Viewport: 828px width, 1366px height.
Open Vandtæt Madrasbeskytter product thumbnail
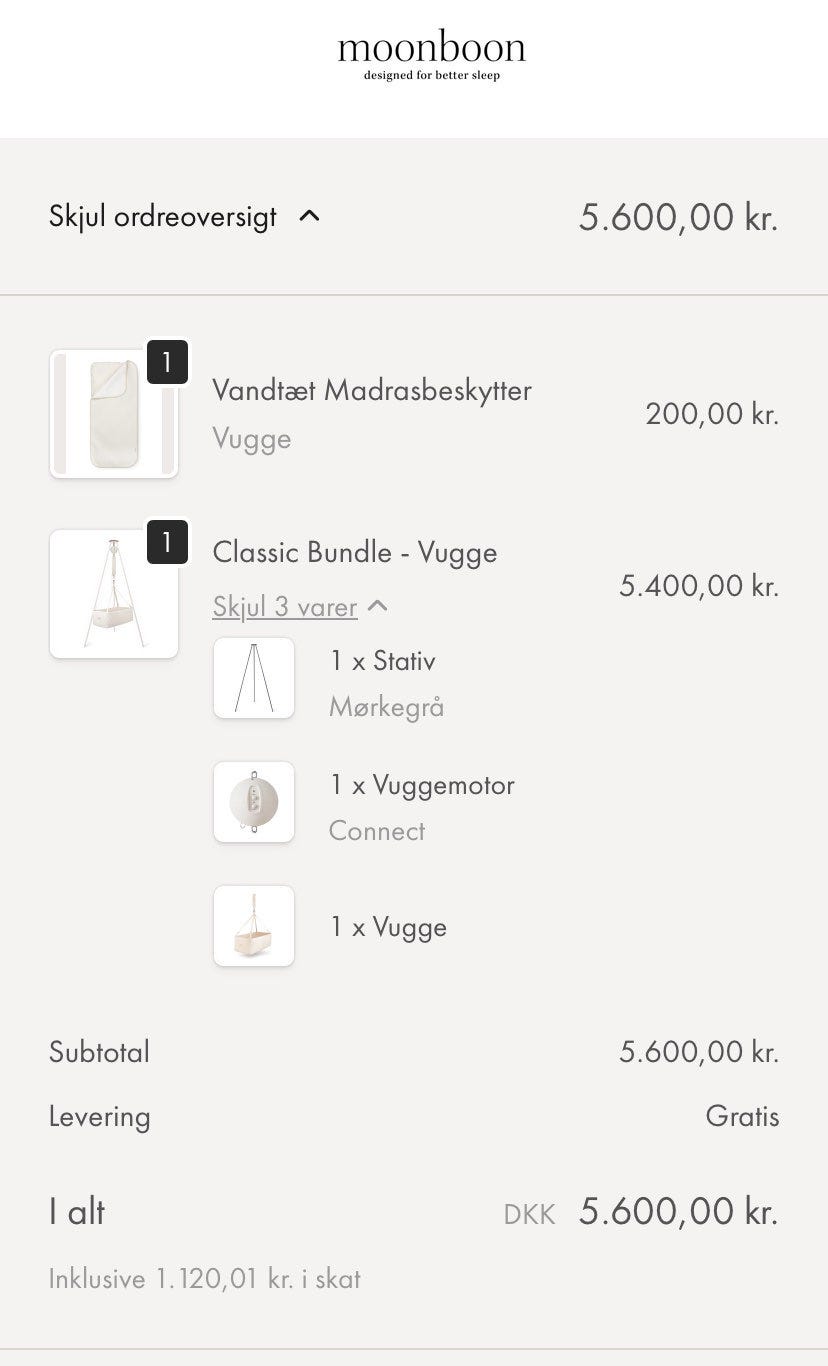click(113, 414)
